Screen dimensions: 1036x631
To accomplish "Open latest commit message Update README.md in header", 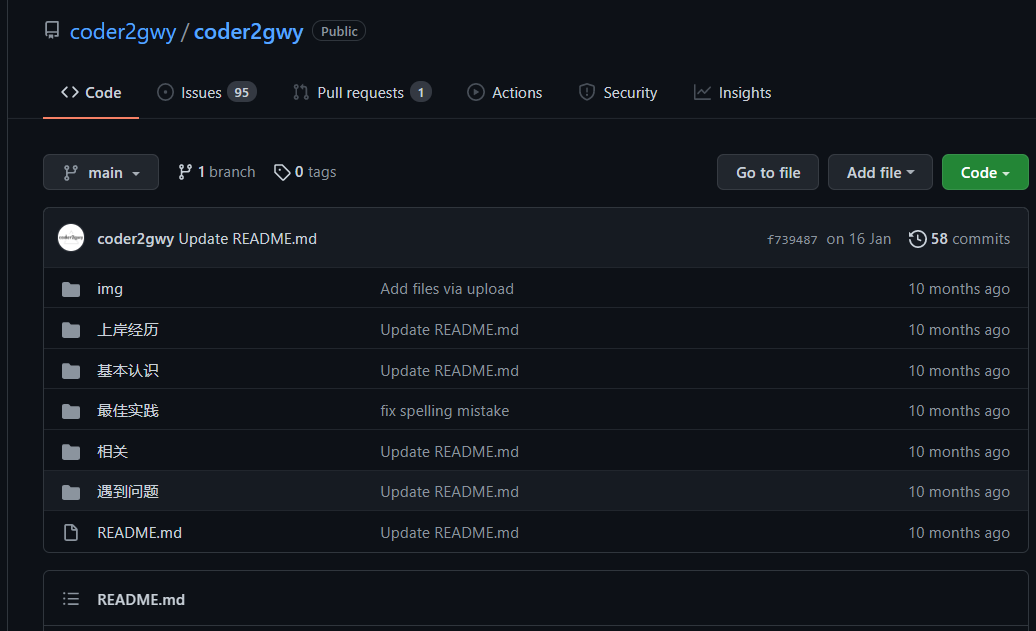I will point(248,239).
